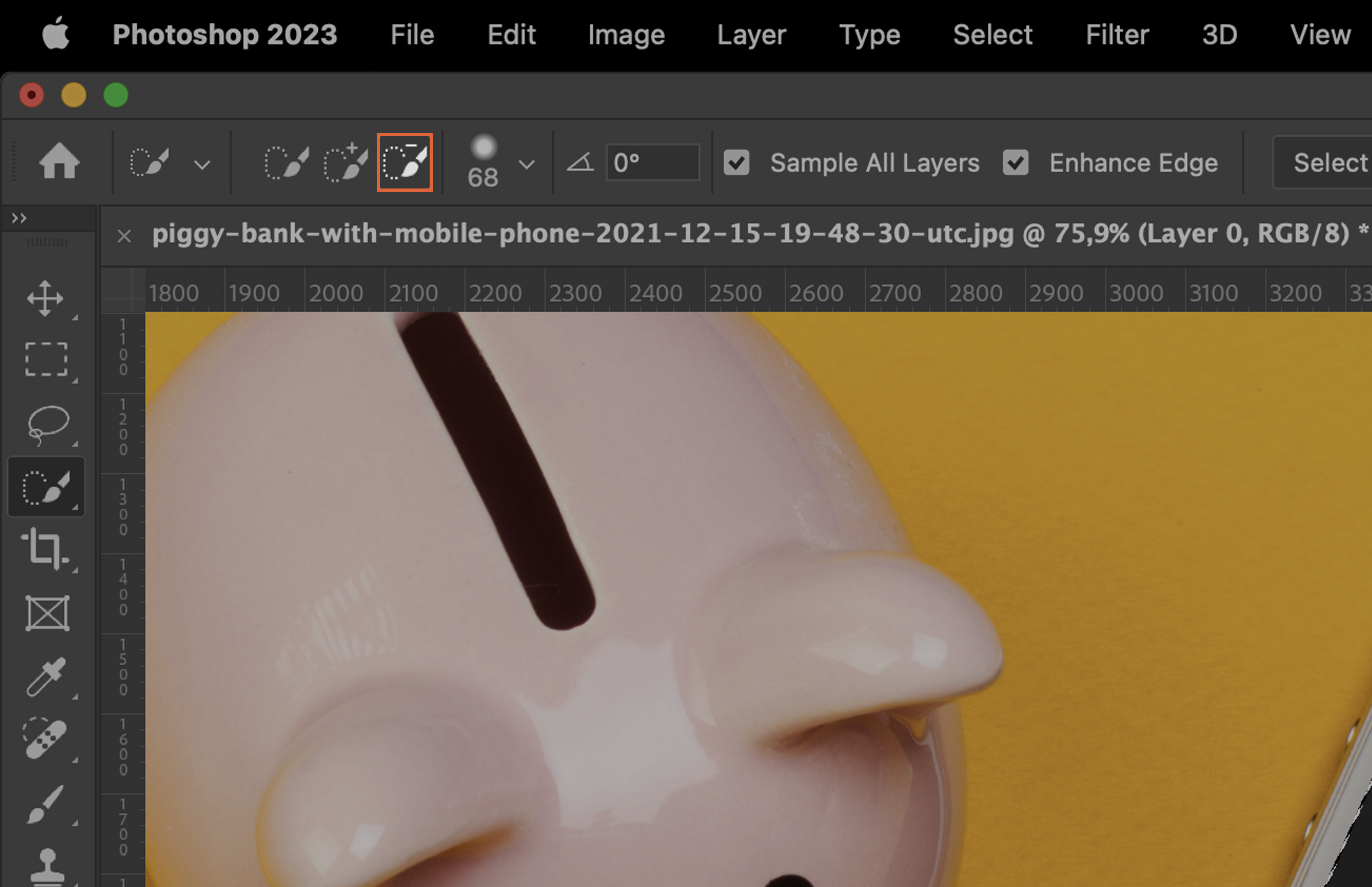Choose Subtract from selection brush mode
Viewport: 1372px width, 887px height.
[405, 162]
